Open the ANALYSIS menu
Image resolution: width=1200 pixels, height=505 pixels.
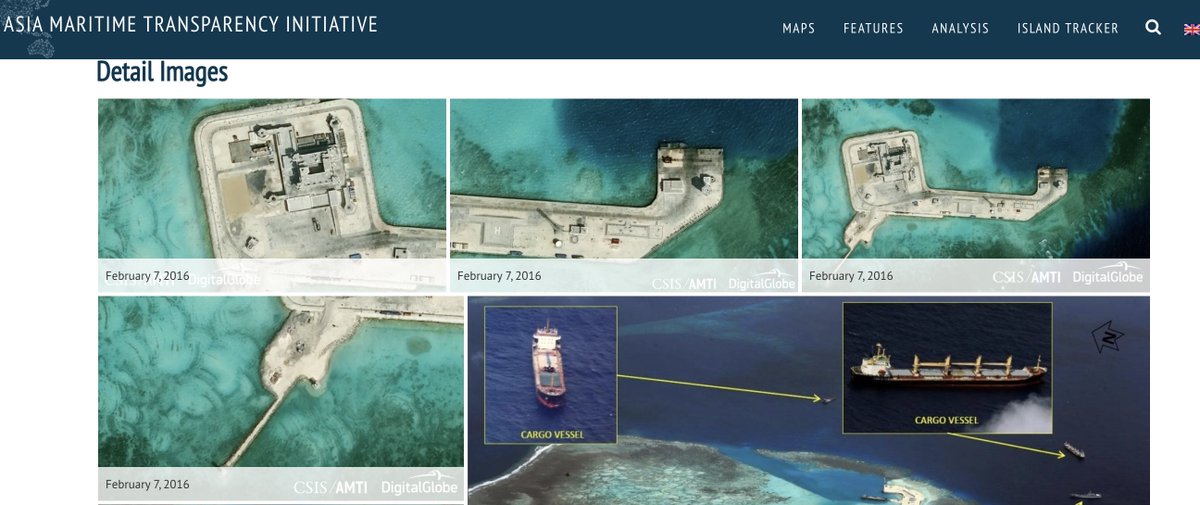coord(960,28)
